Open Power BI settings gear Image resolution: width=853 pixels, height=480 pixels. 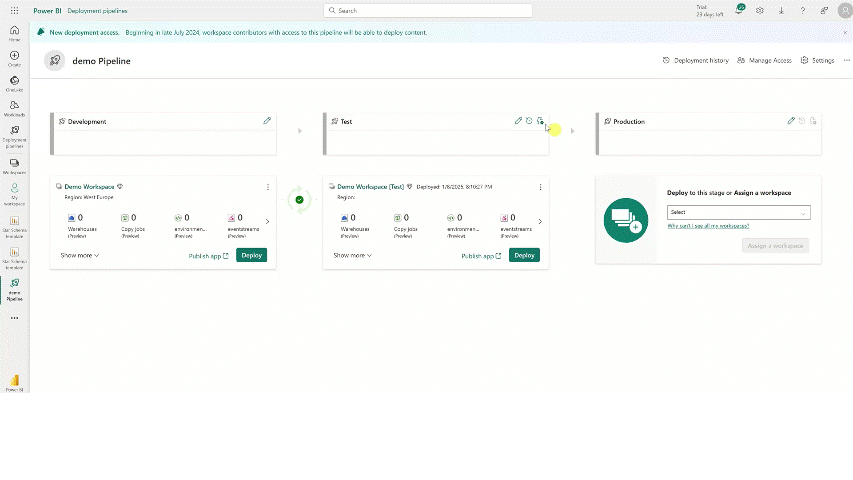(760, 10)
